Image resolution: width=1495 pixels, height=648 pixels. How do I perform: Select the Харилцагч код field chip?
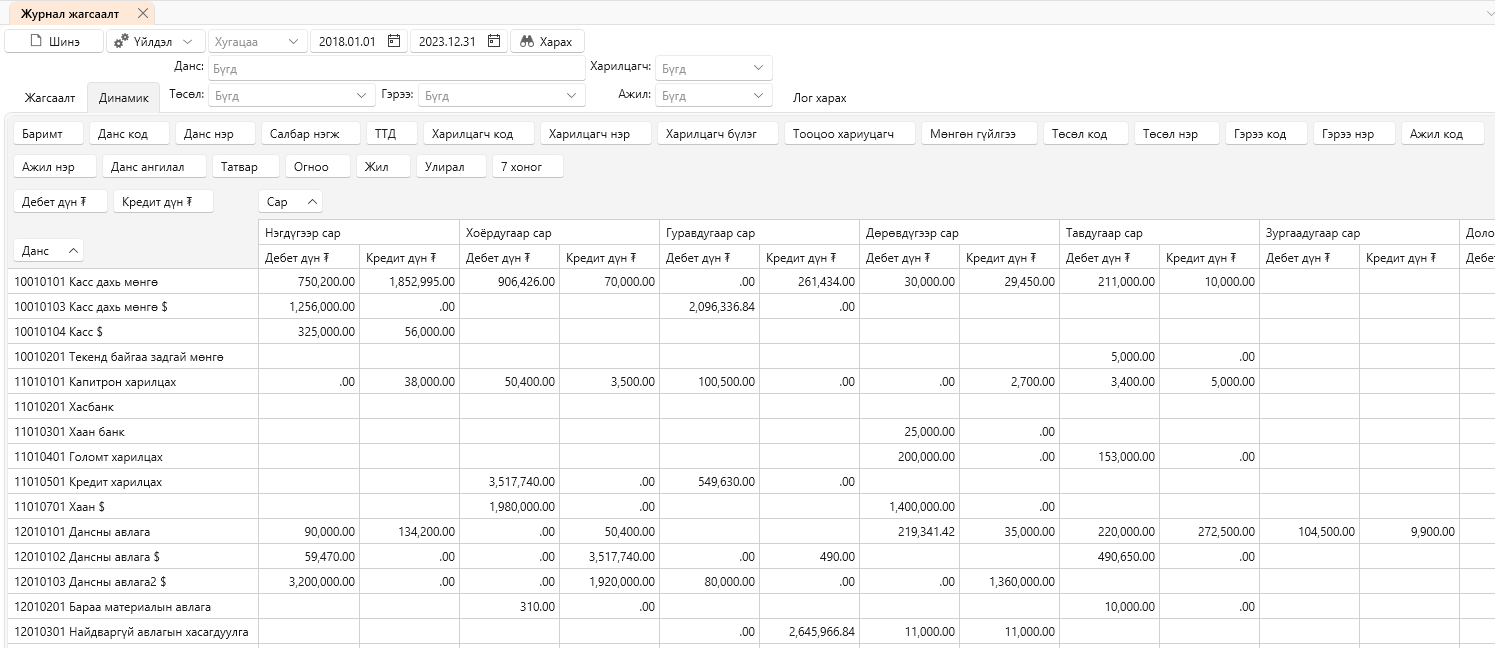click(479, 134)
